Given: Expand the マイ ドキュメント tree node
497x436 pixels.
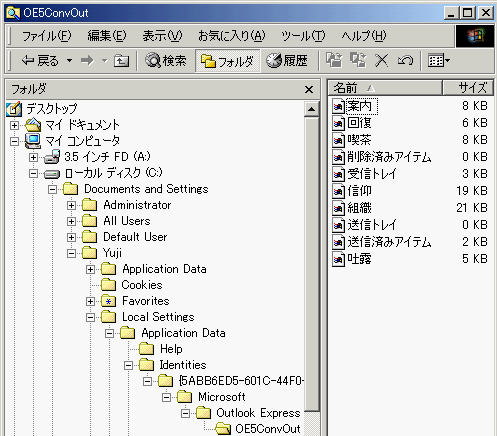Looking at the screenshot, I should pyautogui.click(x=14, y=125).
